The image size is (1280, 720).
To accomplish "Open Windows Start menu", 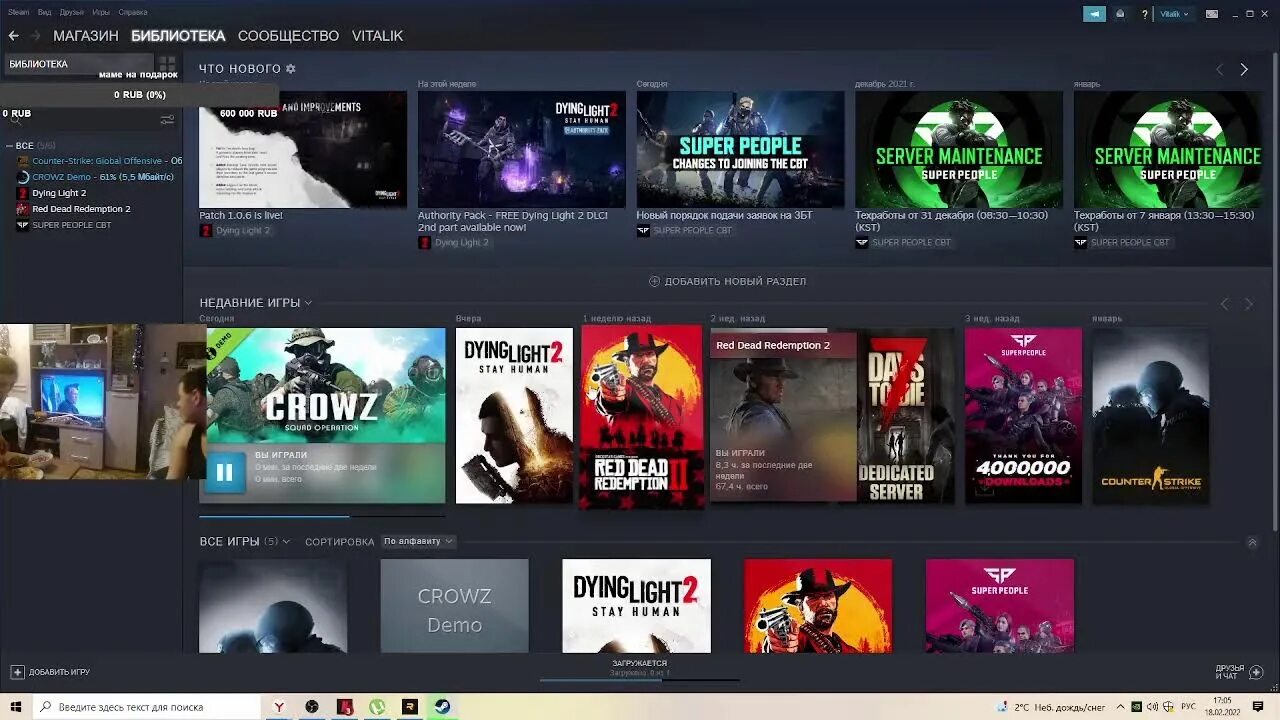I will click(16, 707).
